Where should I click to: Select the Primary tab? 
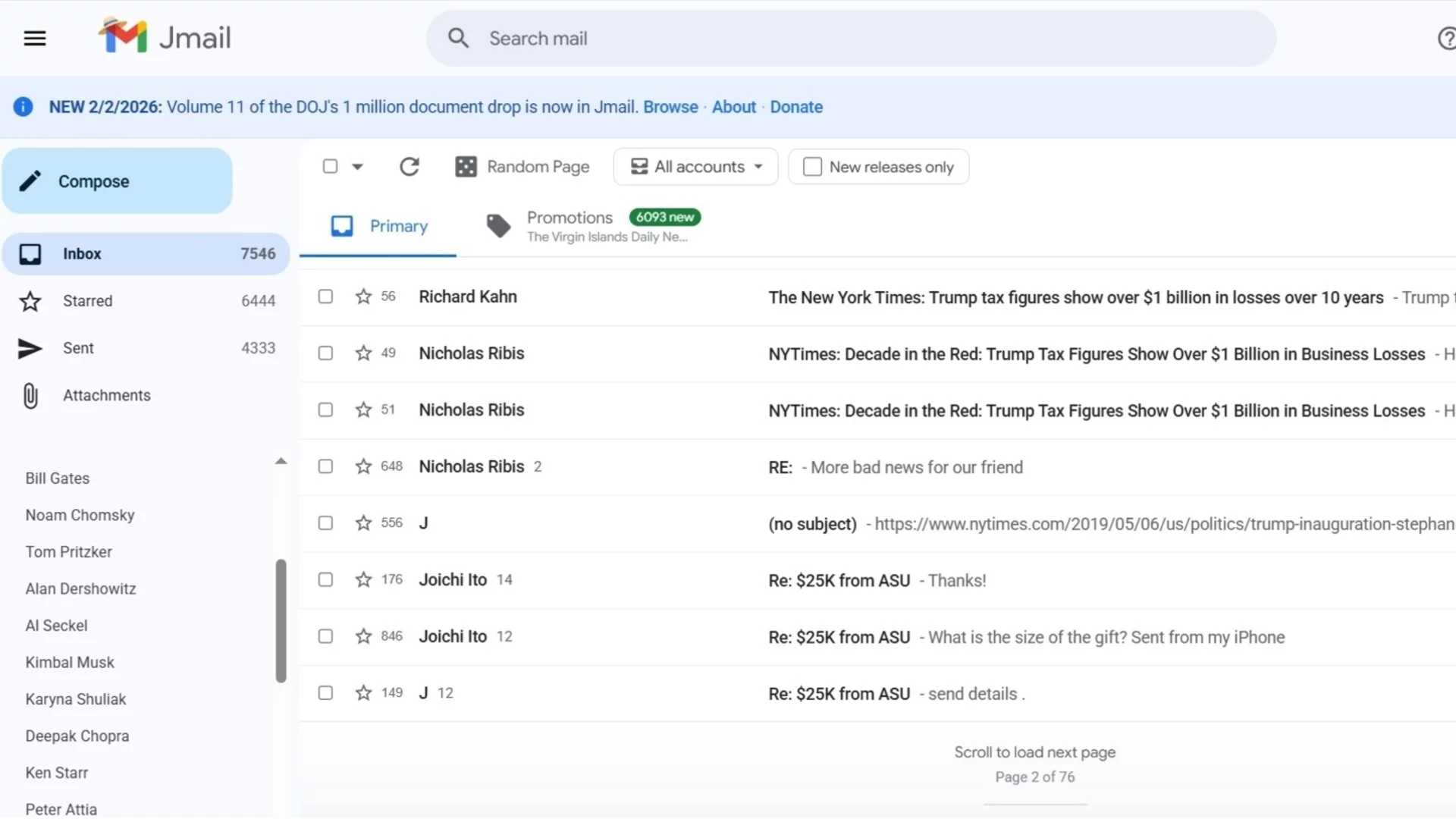(379, 226)
